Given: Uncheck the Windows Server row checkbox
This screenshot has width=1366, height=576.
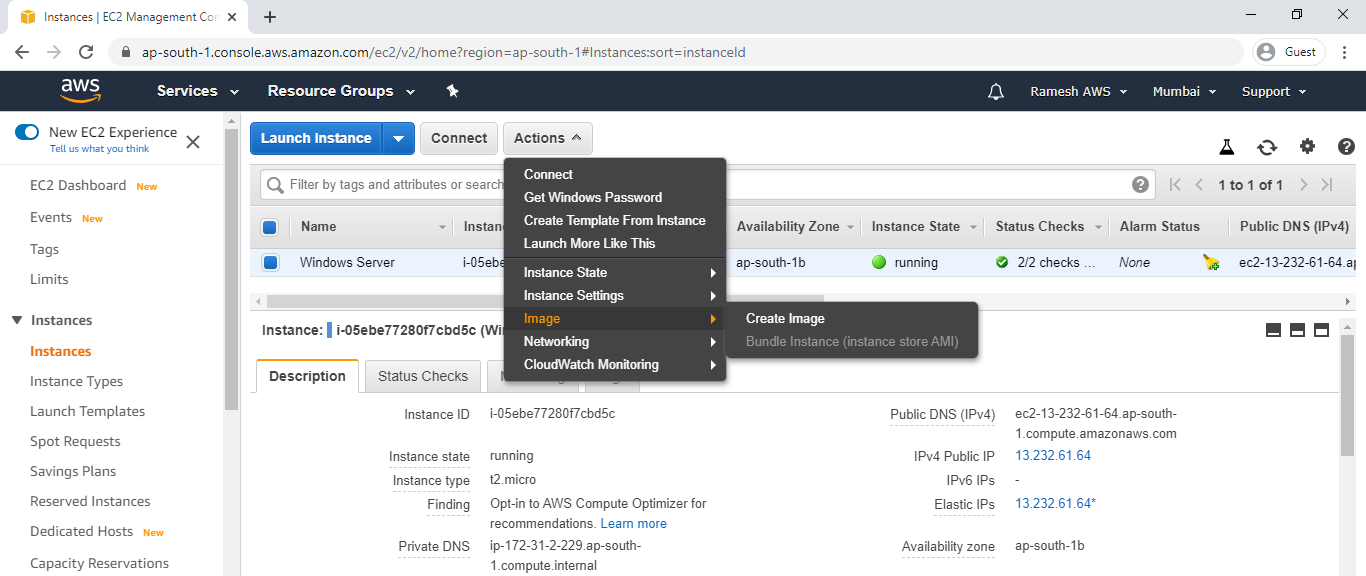Looking at the screenshot, I should 270,263.
